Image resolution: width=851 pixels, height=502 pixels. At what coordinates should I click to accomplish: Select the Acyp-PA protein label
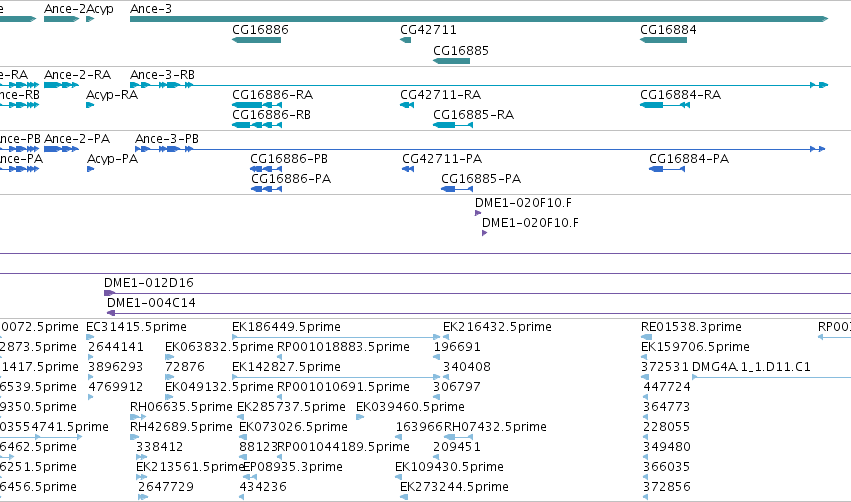click(x=112, y=158)
